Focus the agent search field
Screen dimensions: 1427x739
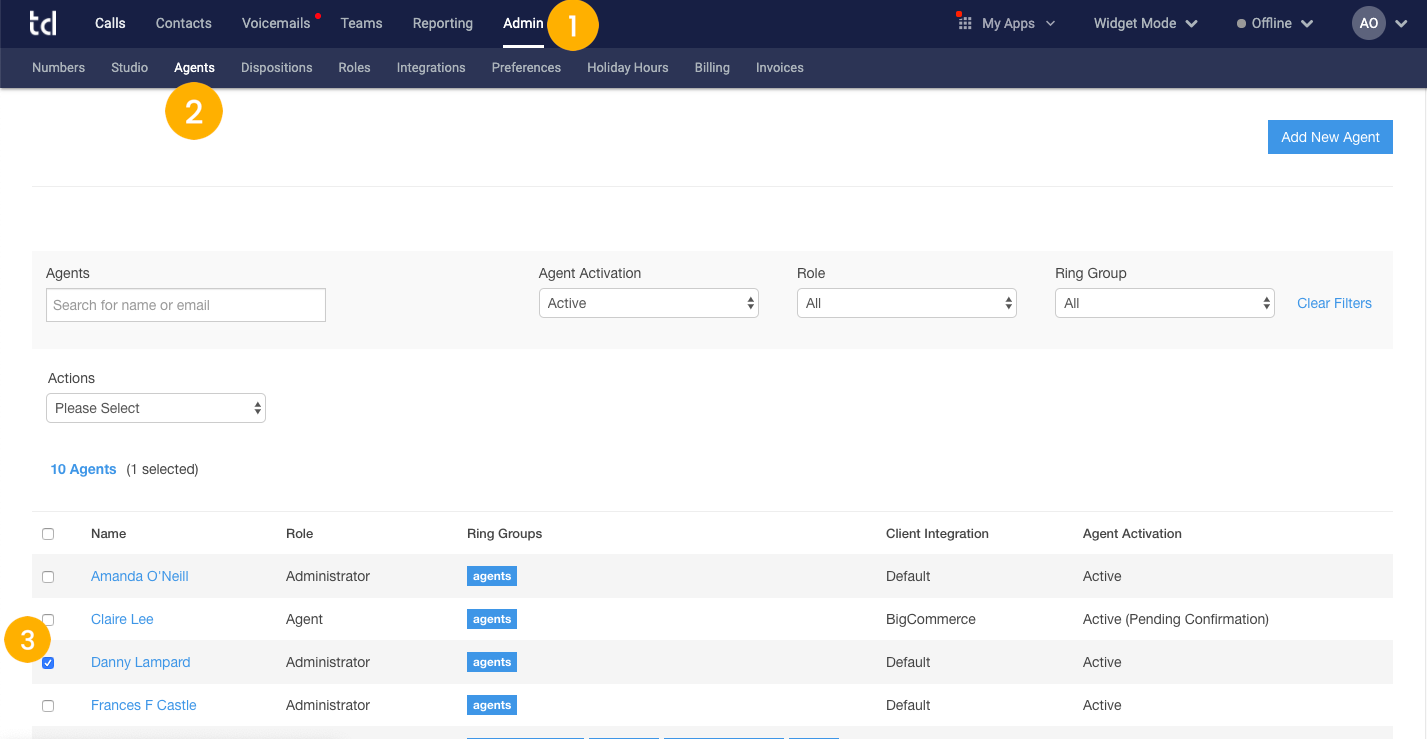186,305
